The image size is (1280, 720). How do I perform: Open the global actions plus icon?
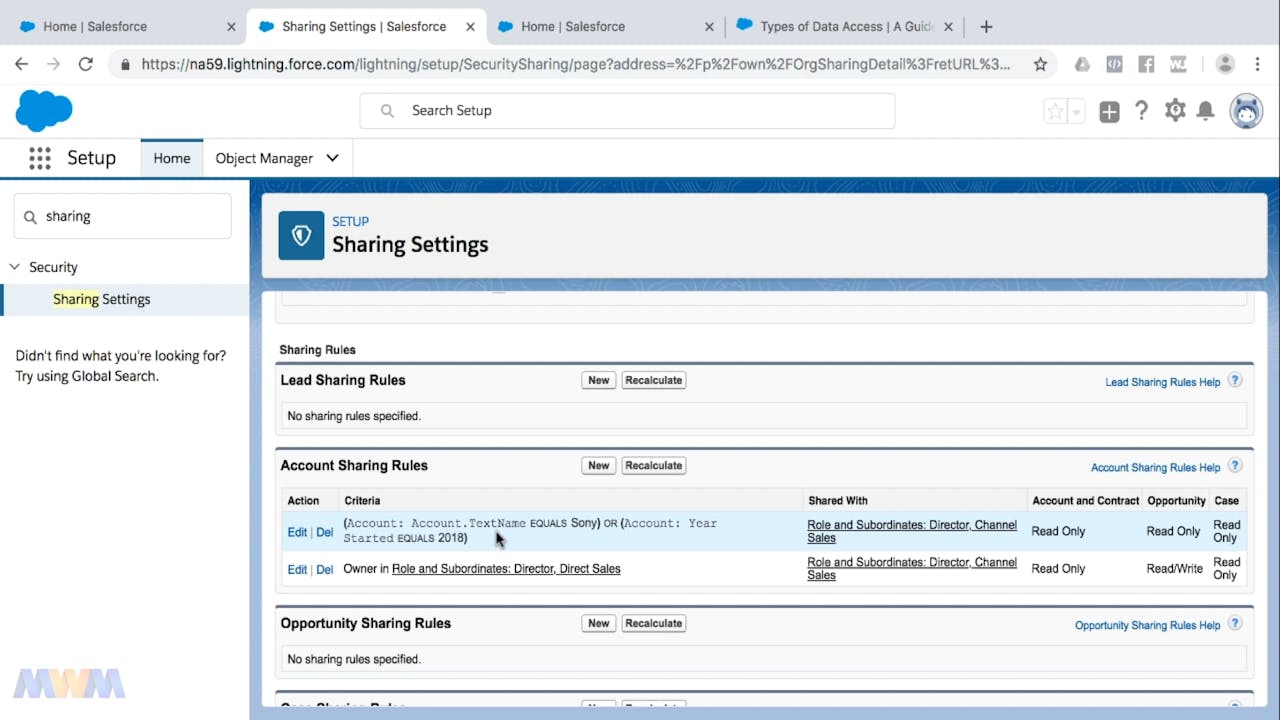(x=1109, y=112)
